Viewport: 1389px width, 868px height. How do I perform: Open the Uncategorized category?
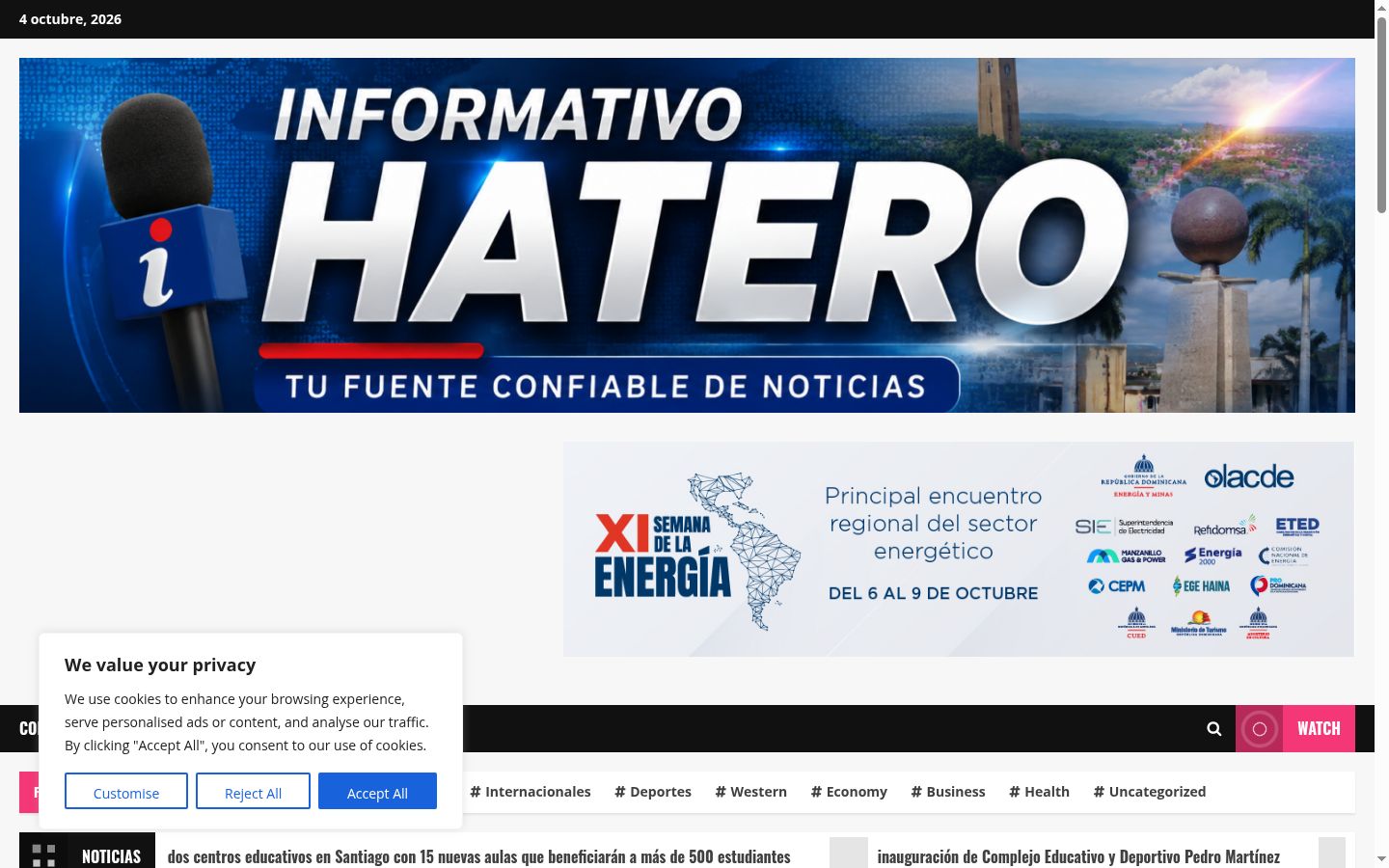click(x=1150, y=792)
